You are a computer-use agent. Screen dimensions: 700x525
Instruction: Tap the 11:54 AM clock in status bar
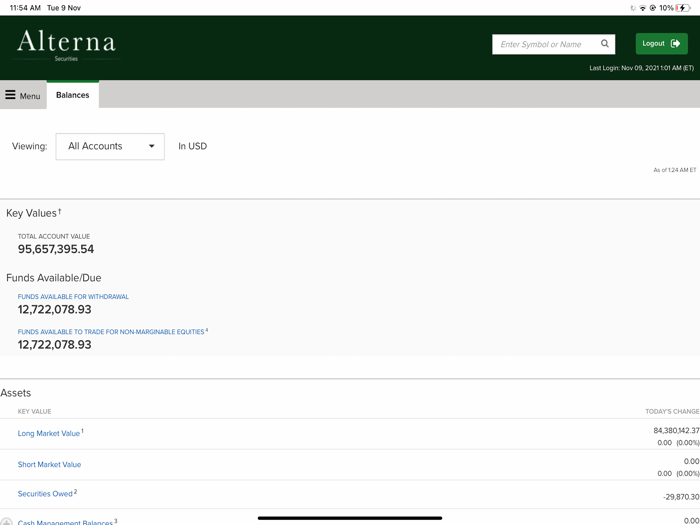(x=25, y=8)
